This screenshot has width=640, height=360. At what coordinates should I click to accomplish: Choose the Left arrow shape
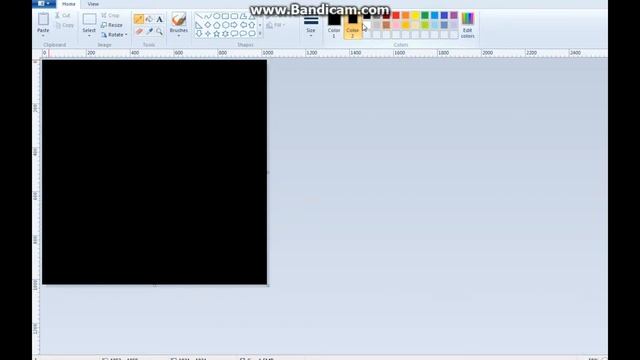tap(243, 25)
